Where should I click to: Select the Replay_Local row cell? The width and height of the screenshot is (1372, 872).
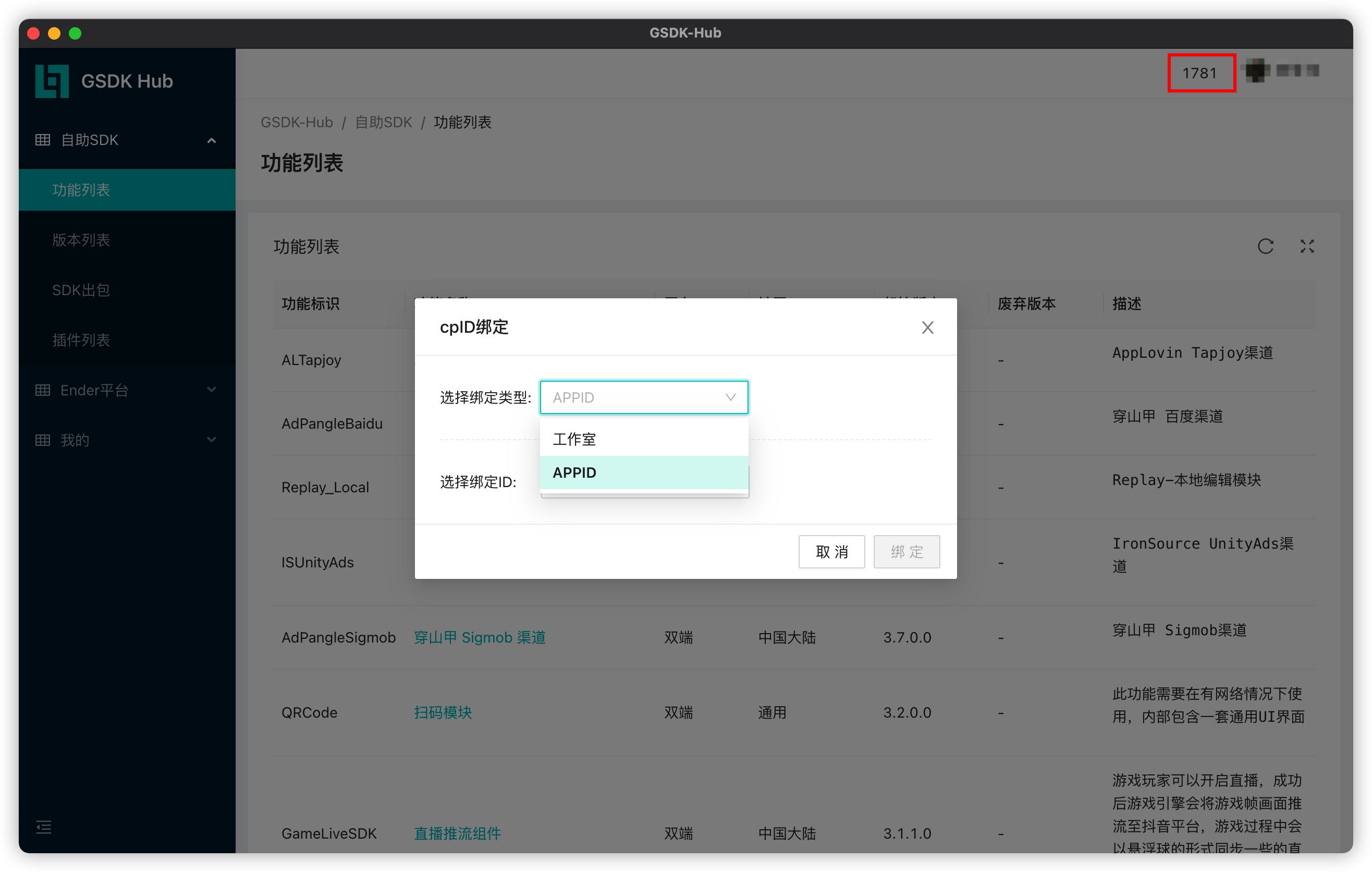coord(325,487)
